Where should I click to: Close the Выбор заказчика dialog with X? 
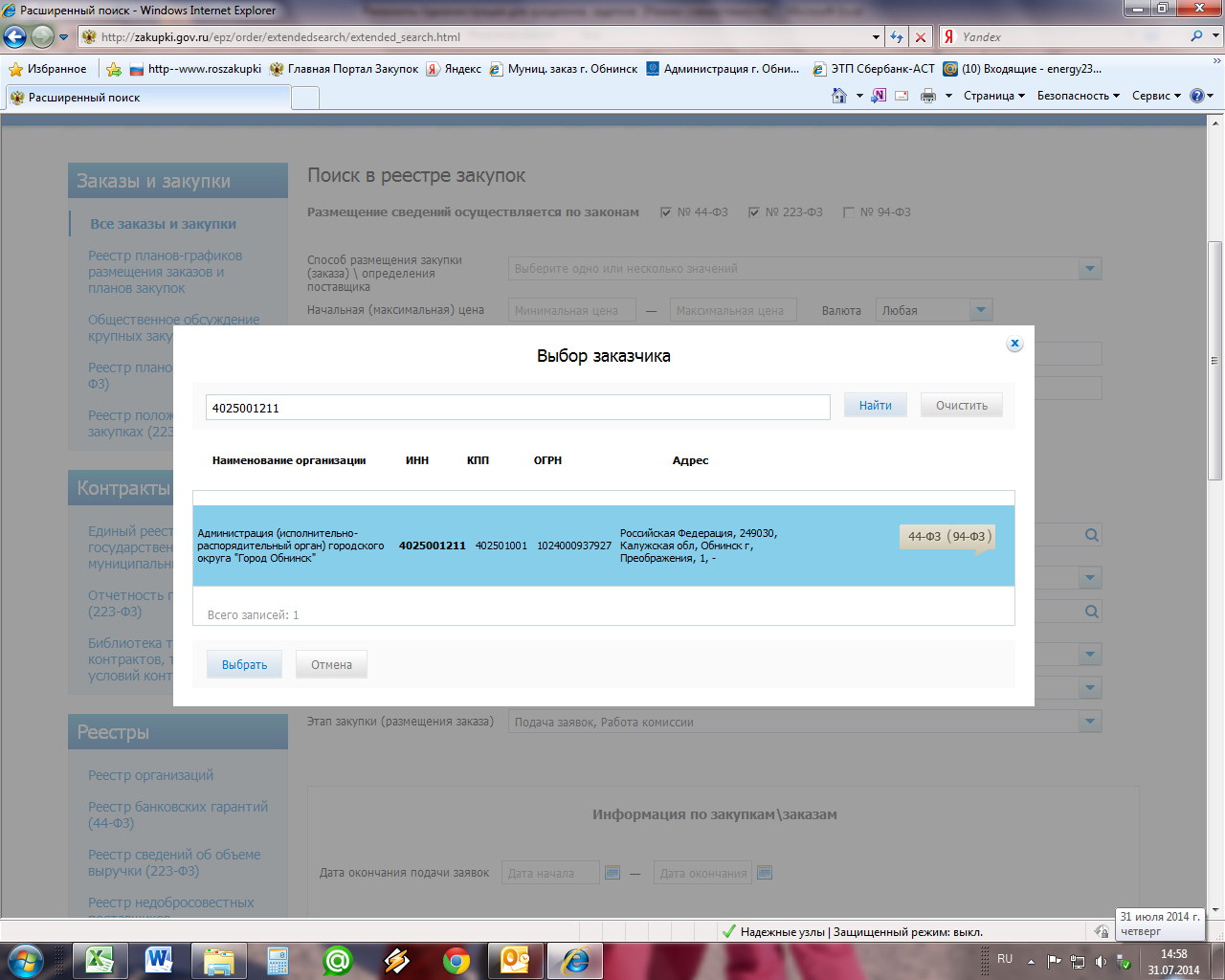tap(1014, 344)
